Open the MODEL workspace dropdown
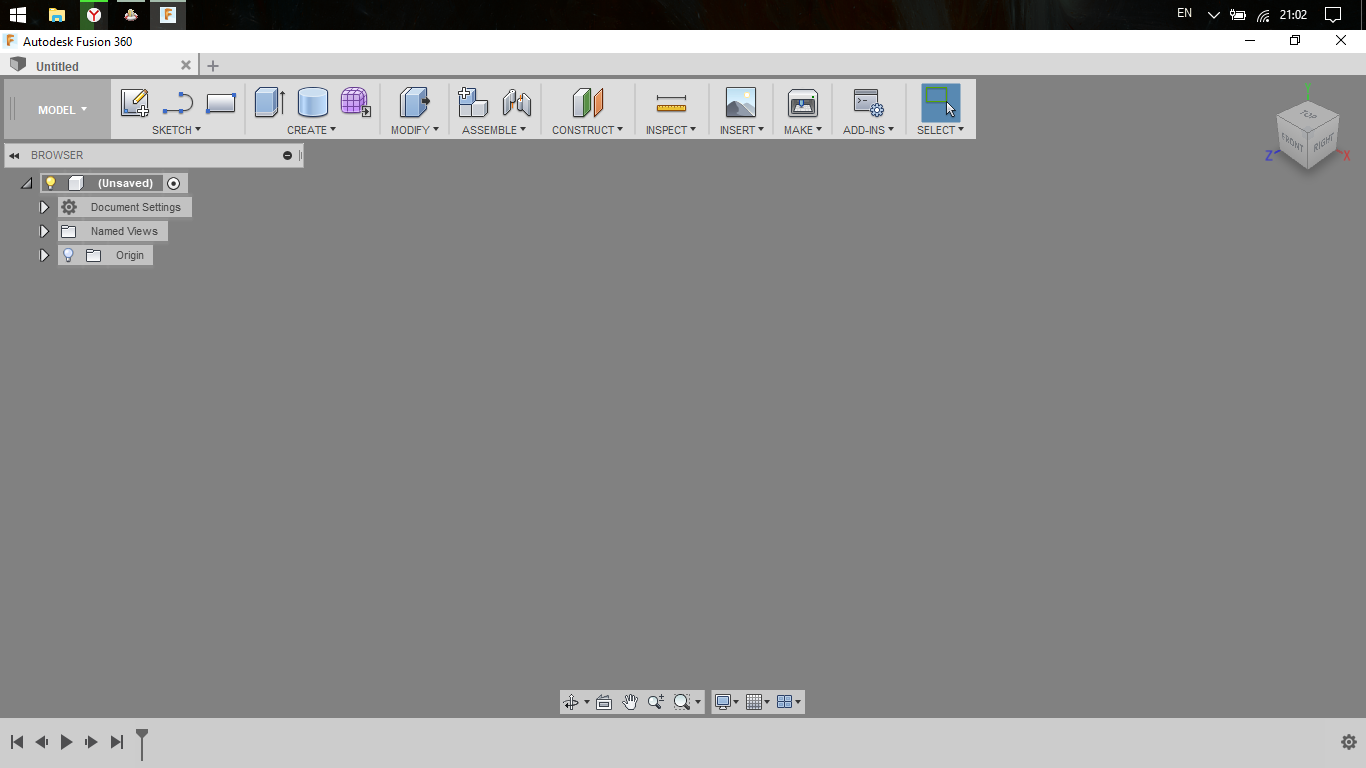The width and height of the screenshot is (1366, 768). pyautogui.click(x=58, y=109)
